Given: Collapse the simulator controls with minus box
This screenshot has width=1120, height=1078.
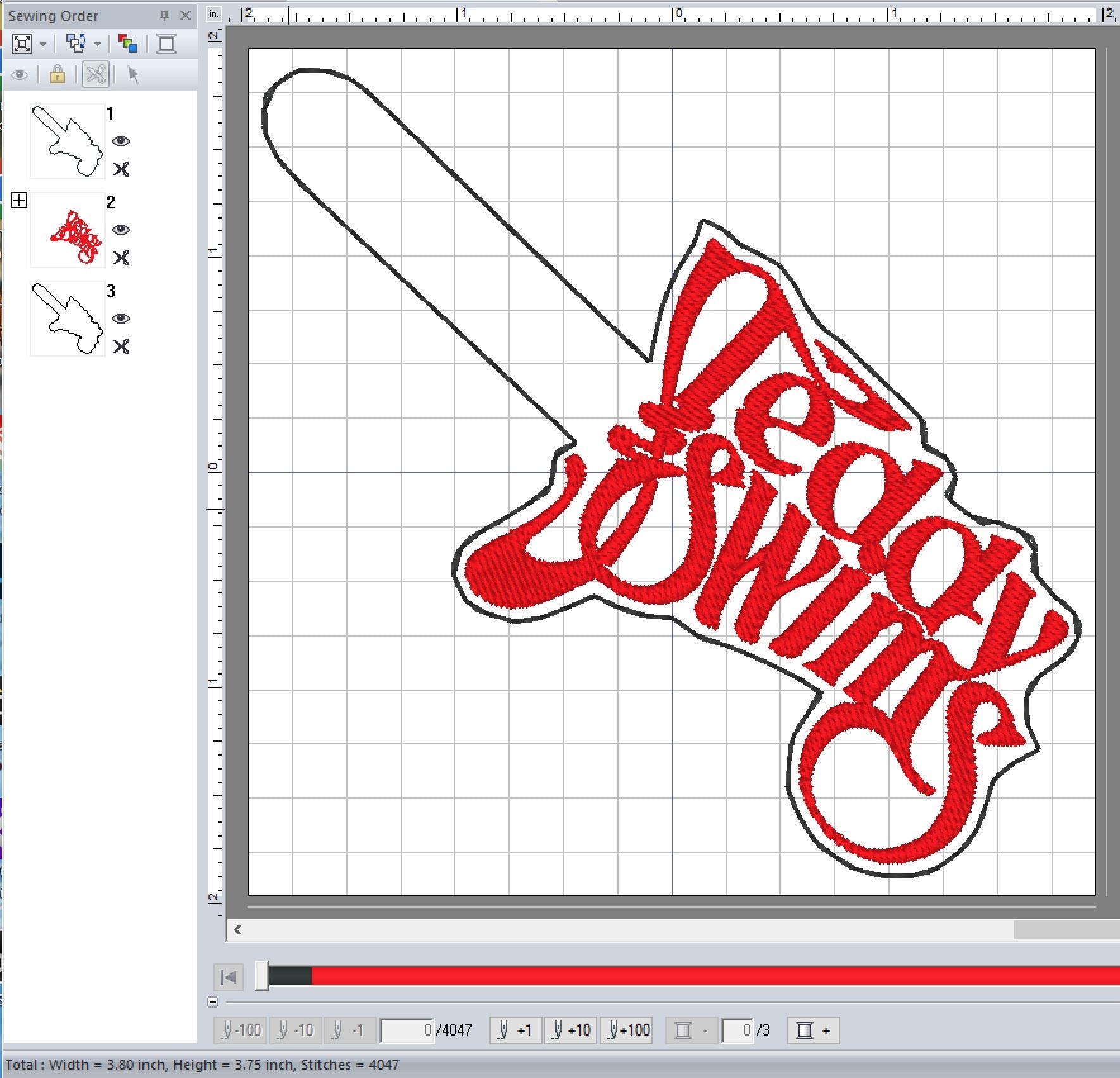Looking at the screenshot, I should (213, 1002).
